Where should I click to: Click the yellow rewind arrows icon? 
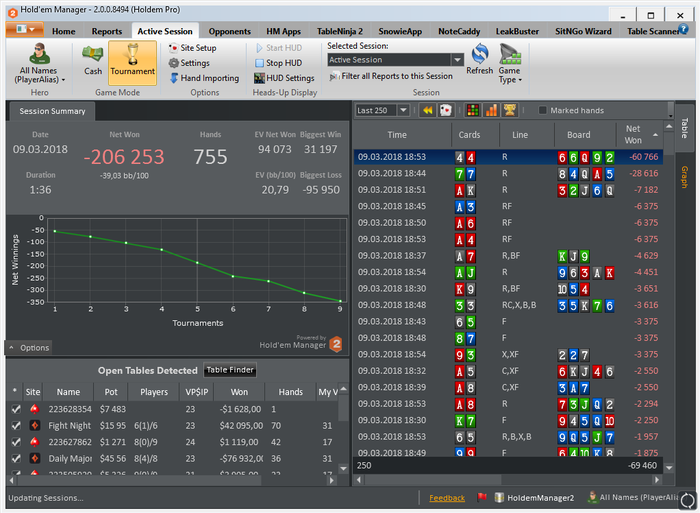pyautogui.click(x=427, y=110)
